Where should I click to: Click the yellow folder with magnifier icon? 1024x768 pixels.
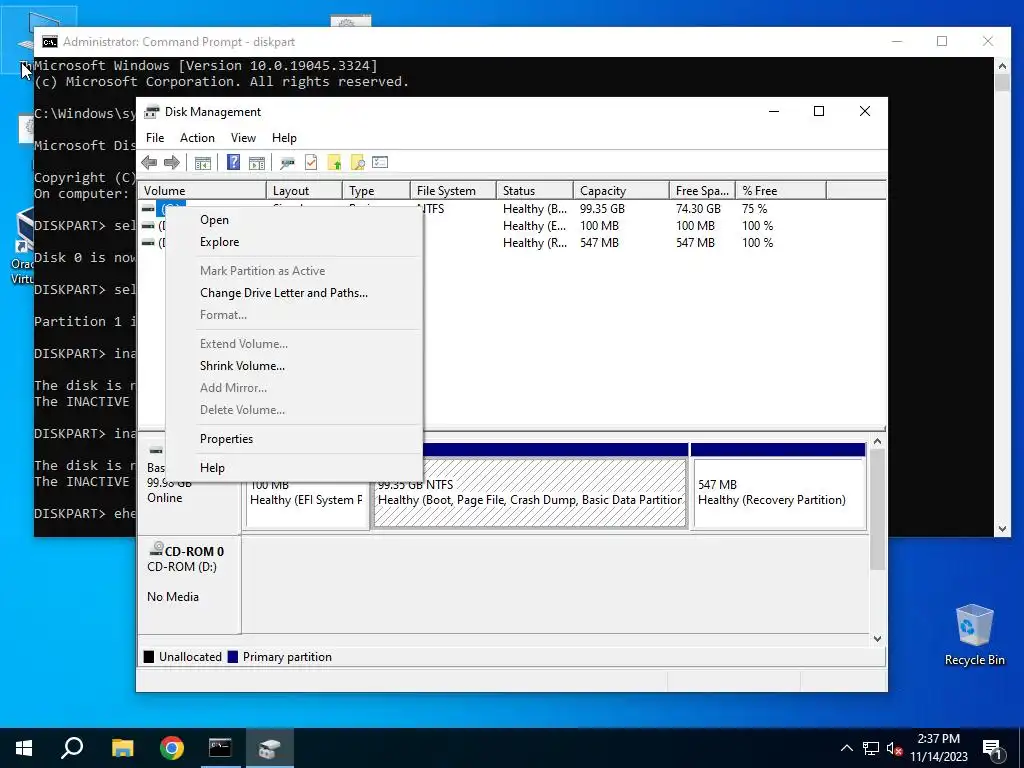pyautogui.click(x=357, y=163)
